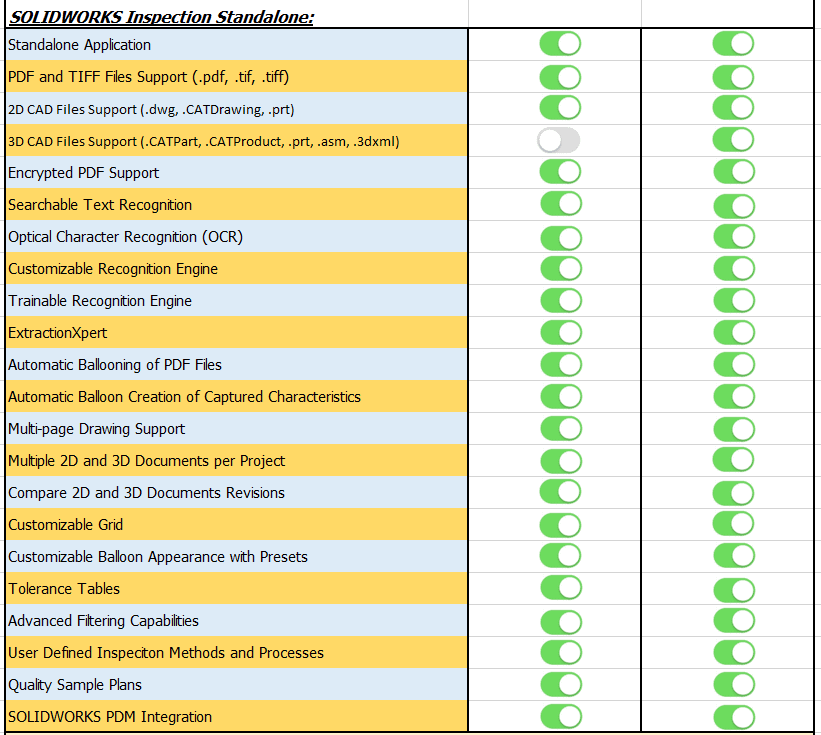Select the 'Multi-page Drawing Support' cell
The width and height of the screenshot is (821, 735).
tap(236, 428)
